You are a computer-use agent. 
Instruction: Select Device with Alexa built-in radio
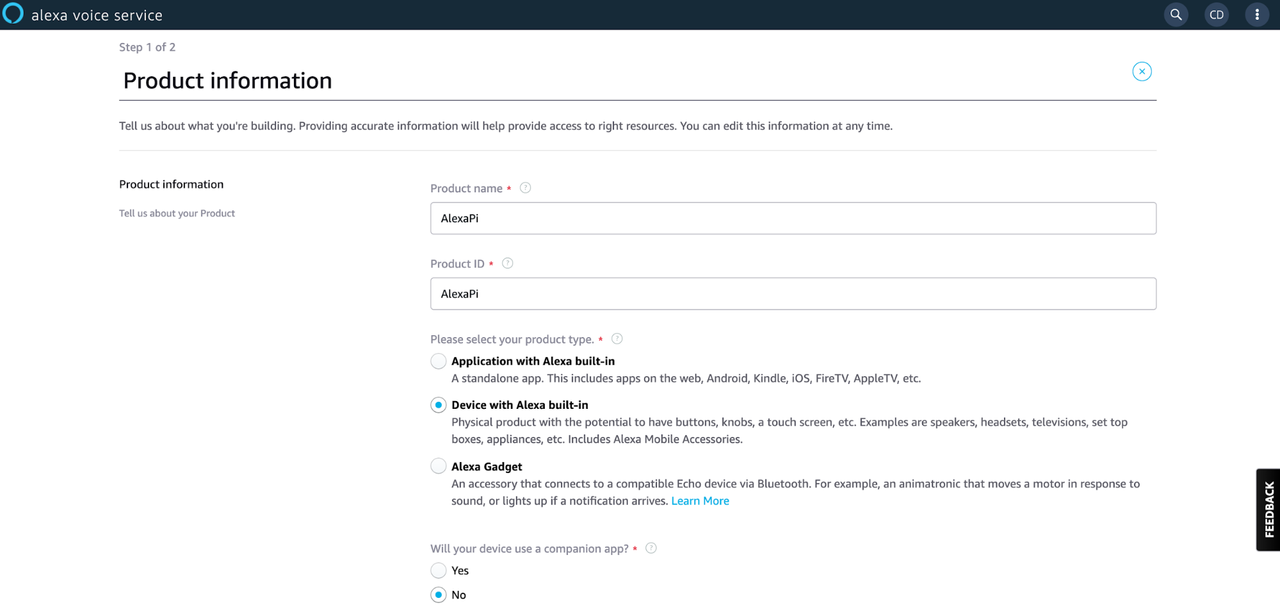438,405
